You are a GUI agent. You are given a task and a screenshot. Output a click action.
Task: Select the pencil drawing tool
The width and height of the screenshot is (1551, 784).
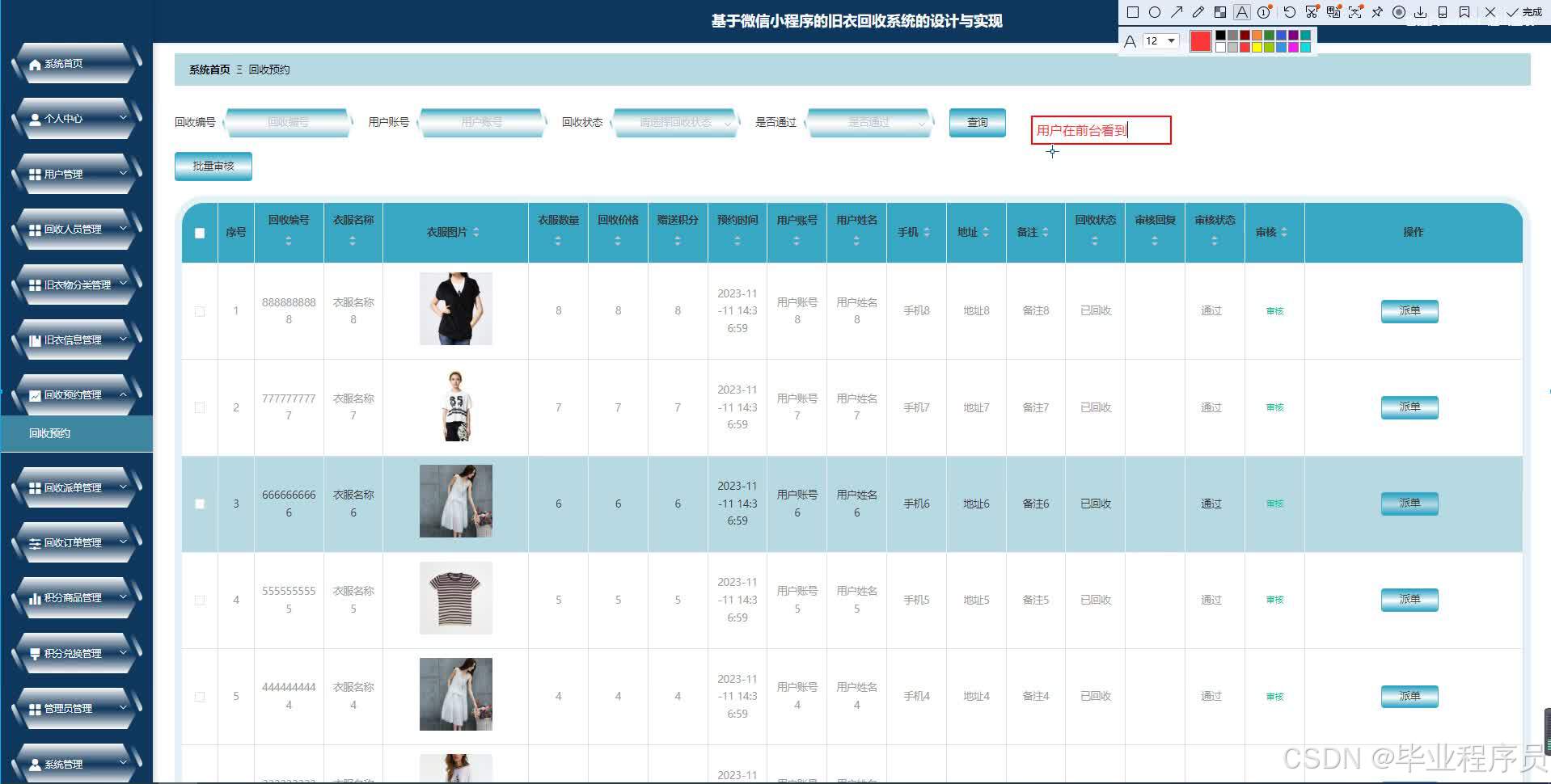(x=1198, y=12)
